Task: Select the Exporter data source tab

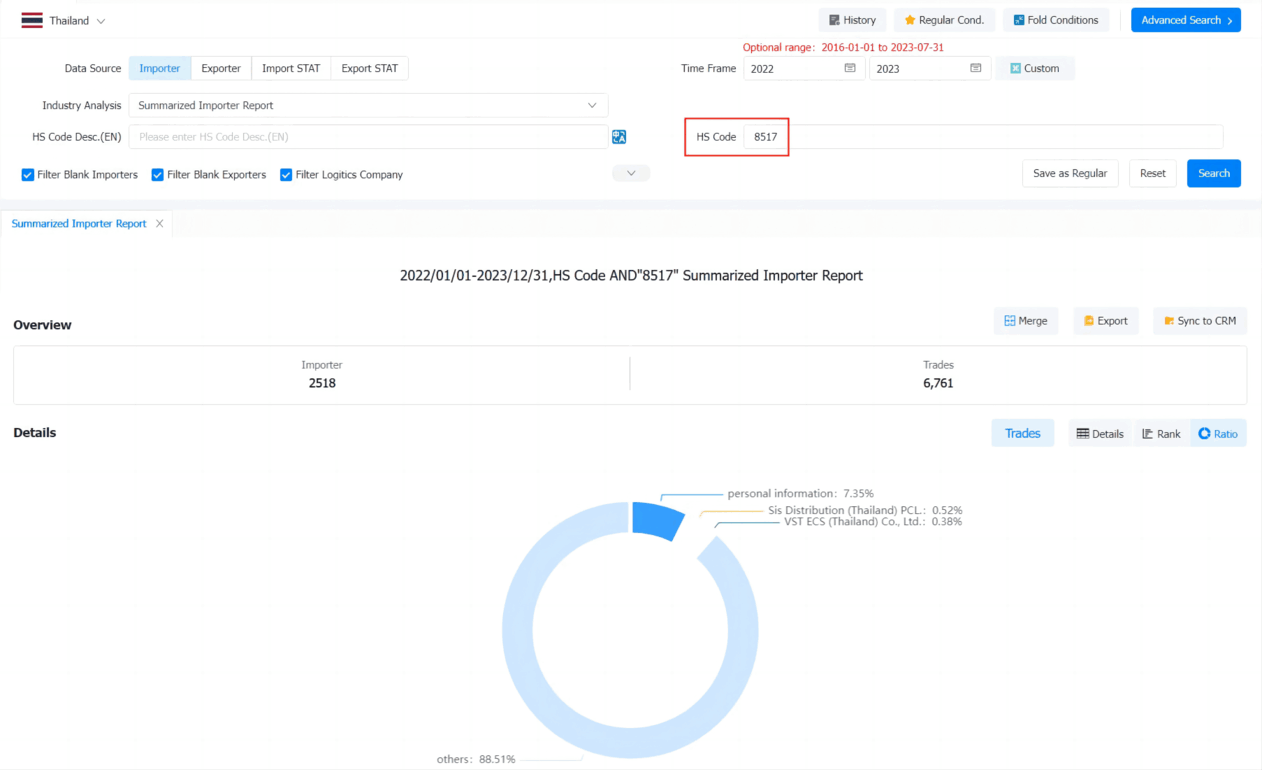Action: [x=221, y=68]
